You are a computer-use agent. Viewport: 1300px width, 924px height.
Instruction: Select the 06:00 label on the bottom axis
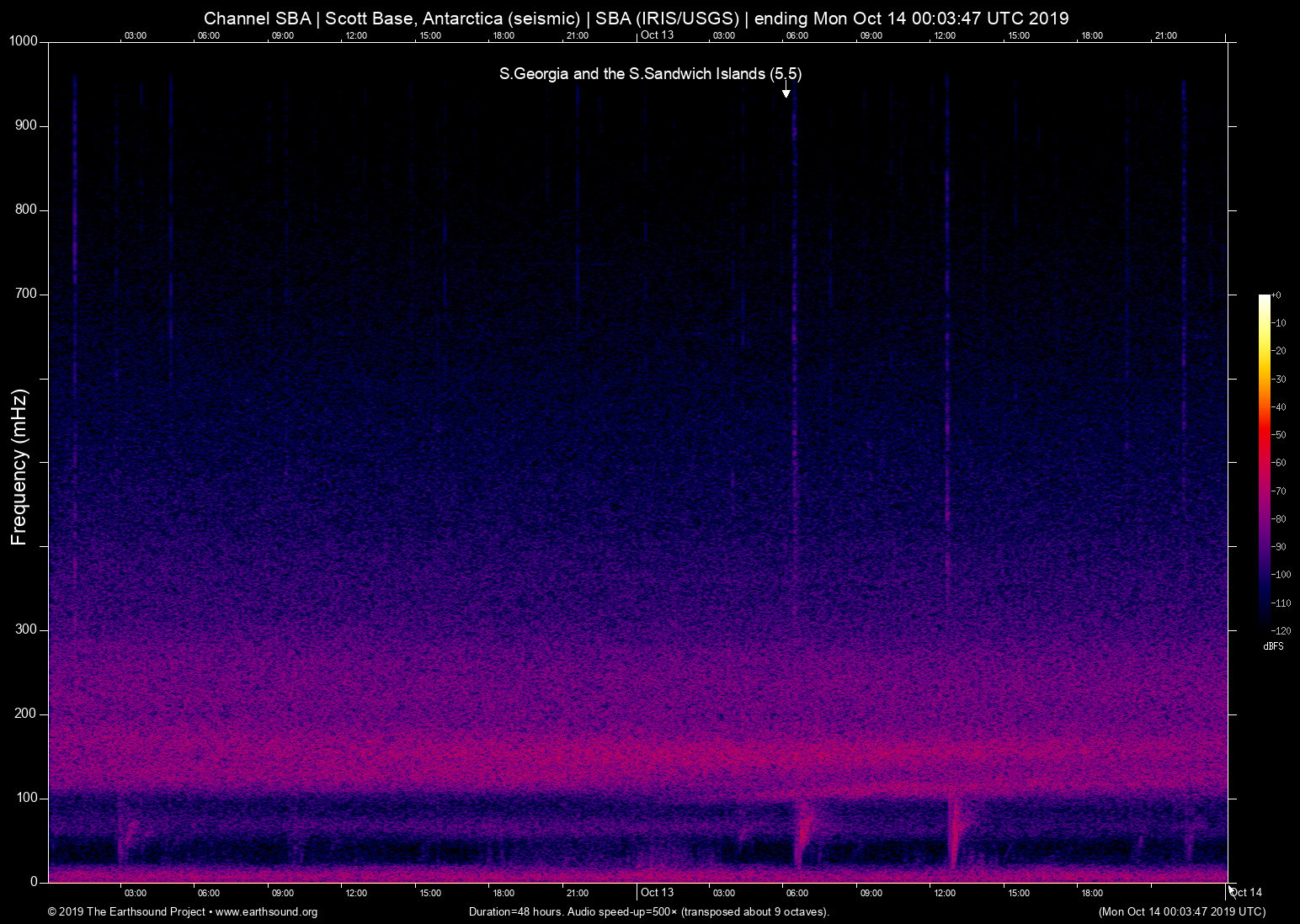pyautogui.click(x=209, y=893)
